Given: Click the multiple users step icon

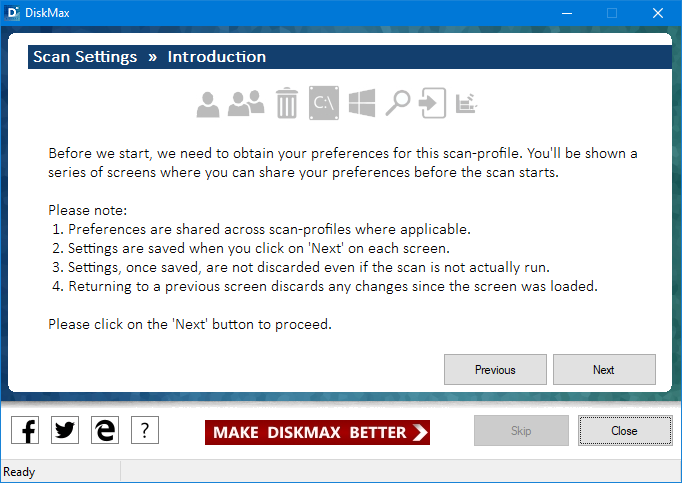Looking at the screenshot, I should coord(246,104).
